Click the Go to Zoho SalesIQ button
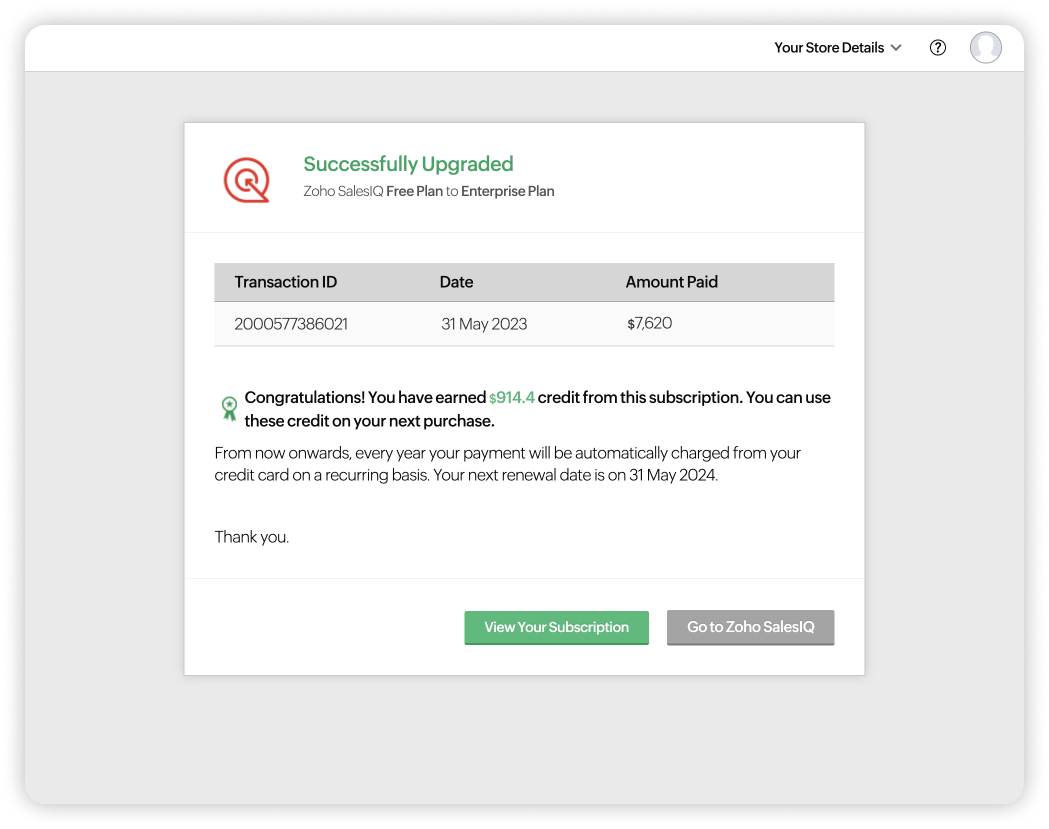 tap(750, 627)
